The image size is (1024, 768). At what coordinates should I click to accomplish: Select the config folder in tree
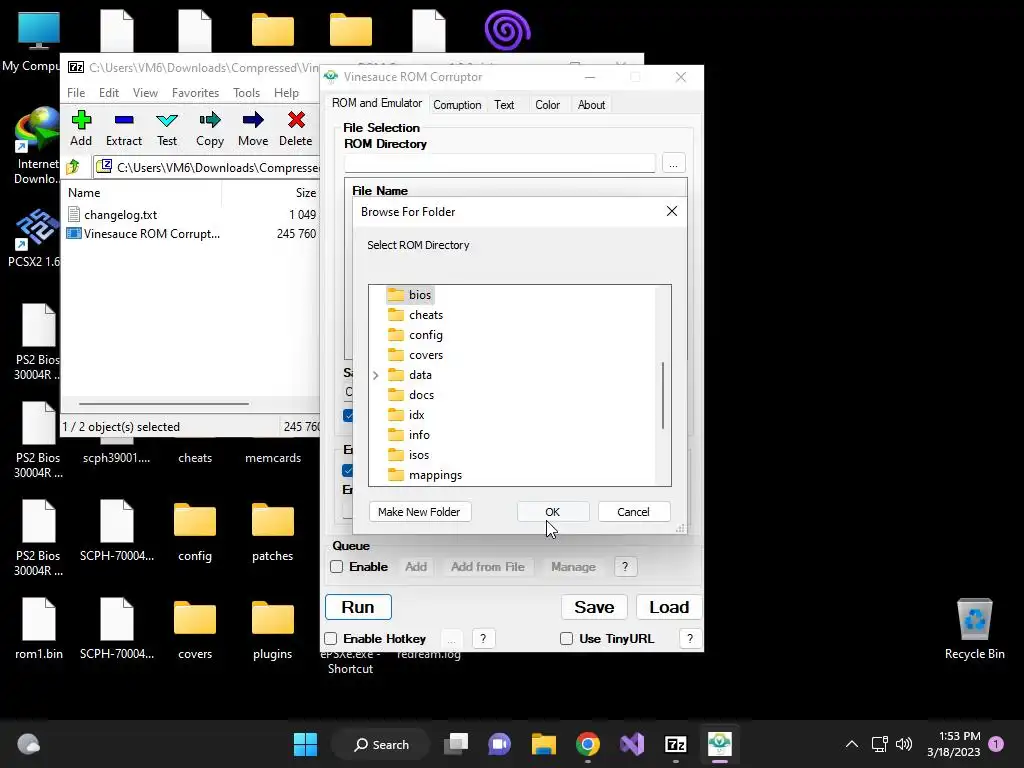(415, 335)
